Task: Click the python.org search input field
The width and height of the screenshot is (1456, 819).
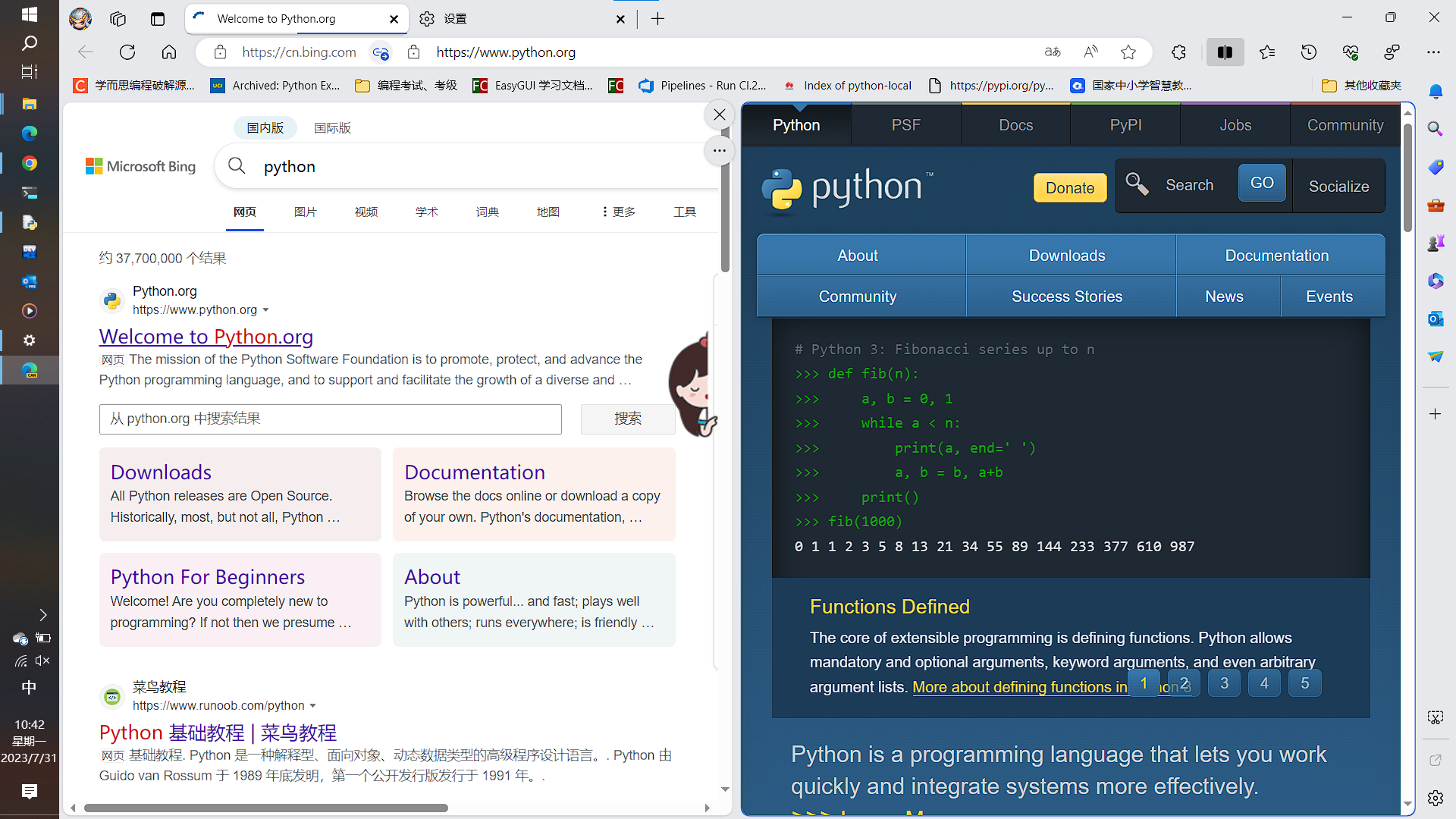Action: (x=1197, y=185)
